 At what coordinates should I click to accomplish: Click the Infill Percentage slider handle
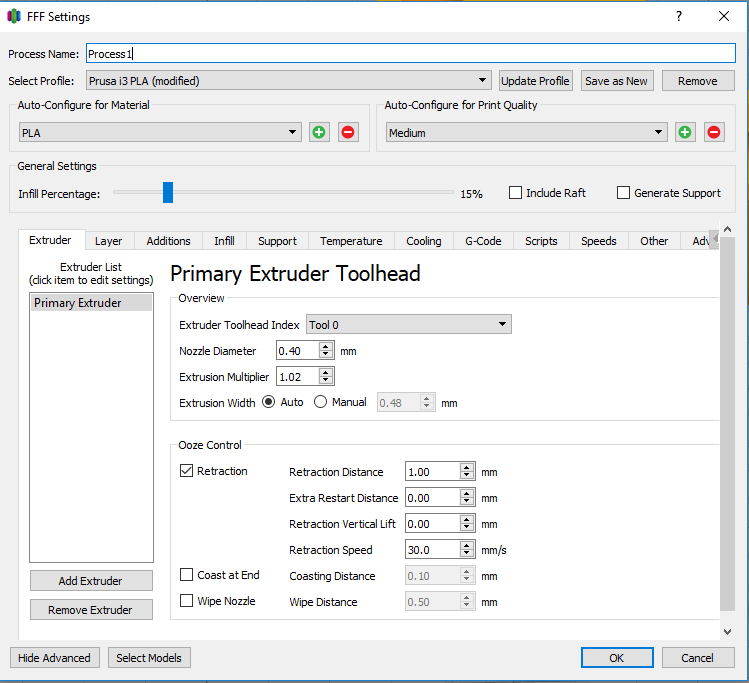(168, 192)
